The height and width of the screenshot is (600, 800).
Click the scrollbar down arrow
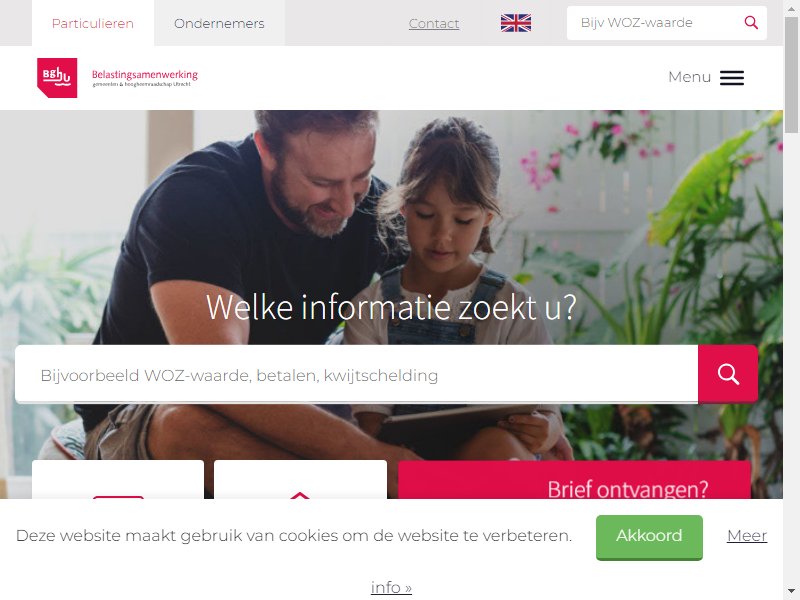coord(791,592)
